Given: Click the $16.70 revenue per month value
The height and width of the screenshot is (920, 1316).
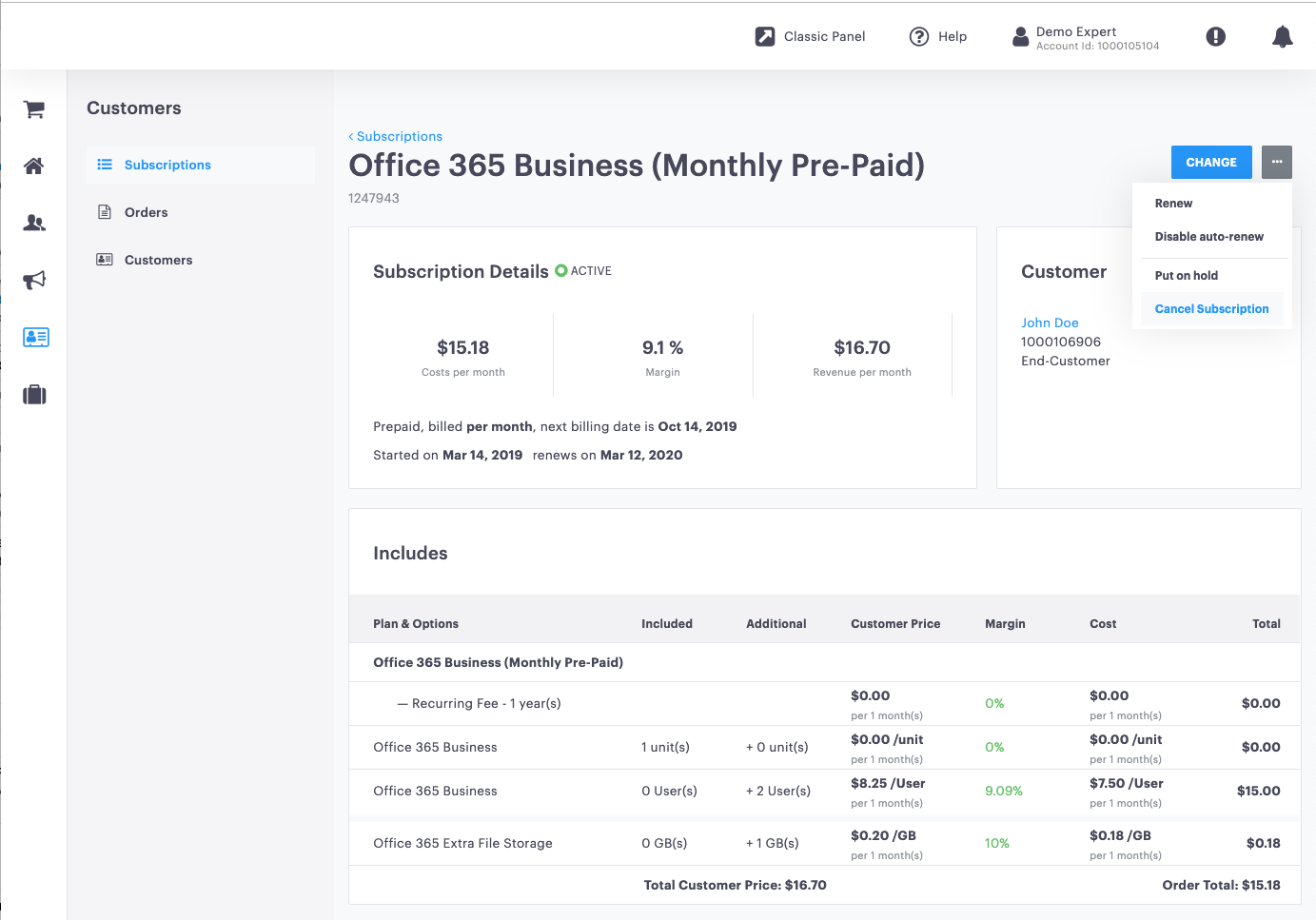Looking at the screenshot, I should [x=862, y=347].
